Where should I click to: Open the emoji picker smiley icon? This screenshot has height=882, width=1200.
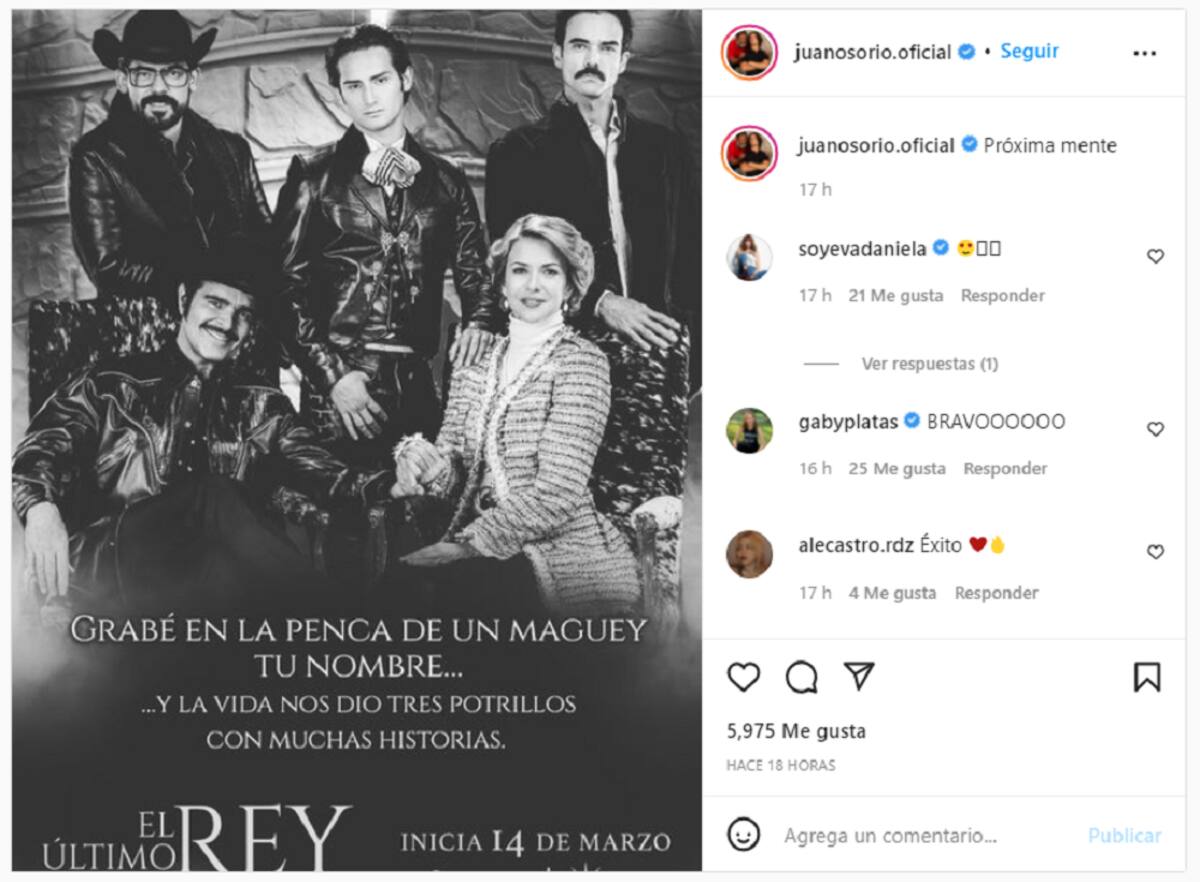pyautogui.click(x=743, y=835)
